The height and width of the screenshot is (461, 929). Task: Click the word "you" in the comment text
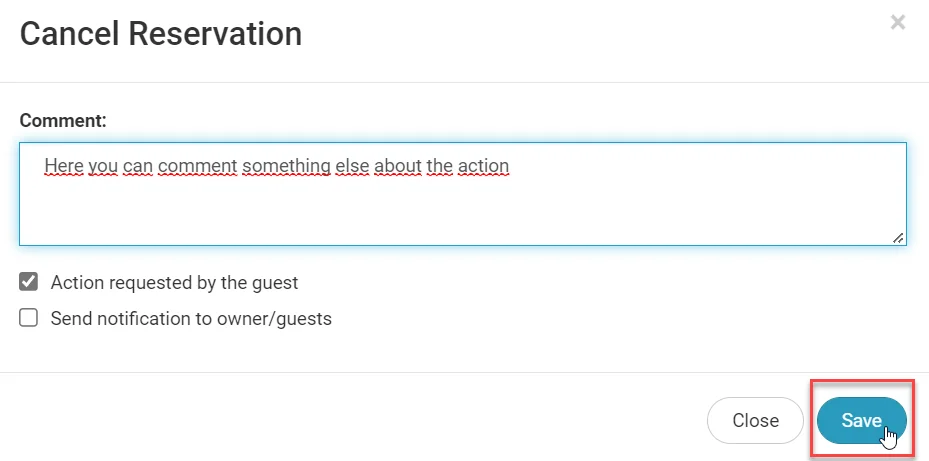(x=104, y=165)
